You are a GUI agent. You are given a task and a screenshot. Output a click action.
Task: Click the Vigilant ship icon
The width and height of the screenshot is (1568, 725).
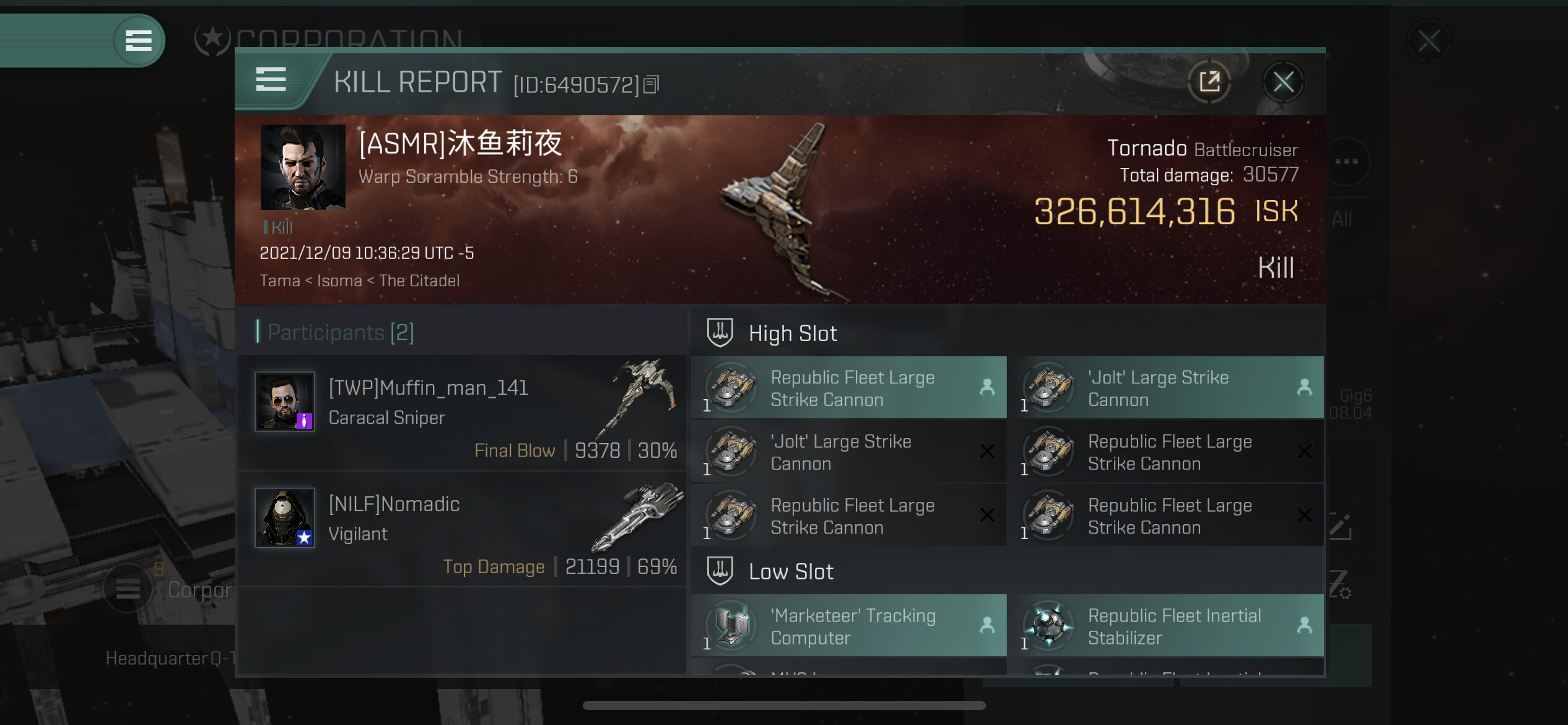pyautogui.click(x=638, y=516)
